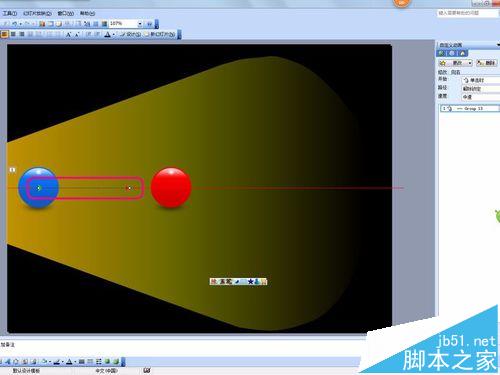Image resolution: width=500 pixels, height=375 pixels.
Task: Click the 默认设计模板 status bar text
Action: (26, 371)
